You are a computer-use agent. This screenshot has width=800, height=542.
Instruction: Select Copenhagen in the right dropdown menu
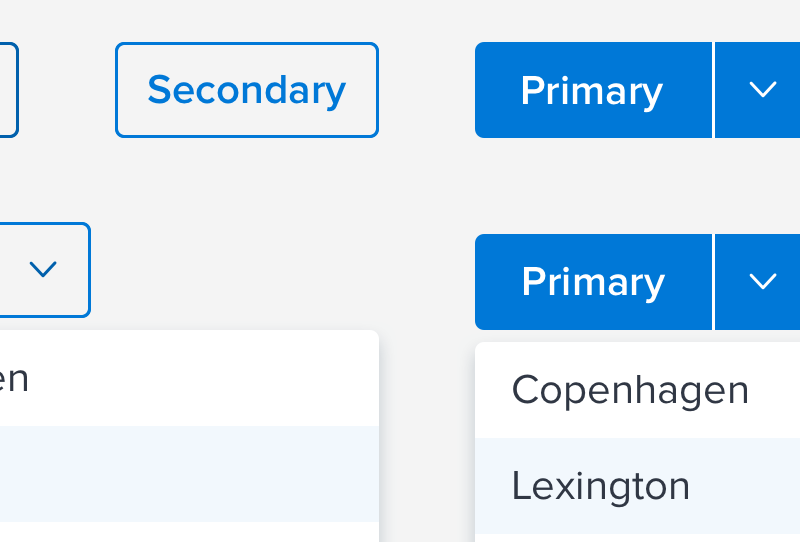pyautogui.click(x=630, y=390)
